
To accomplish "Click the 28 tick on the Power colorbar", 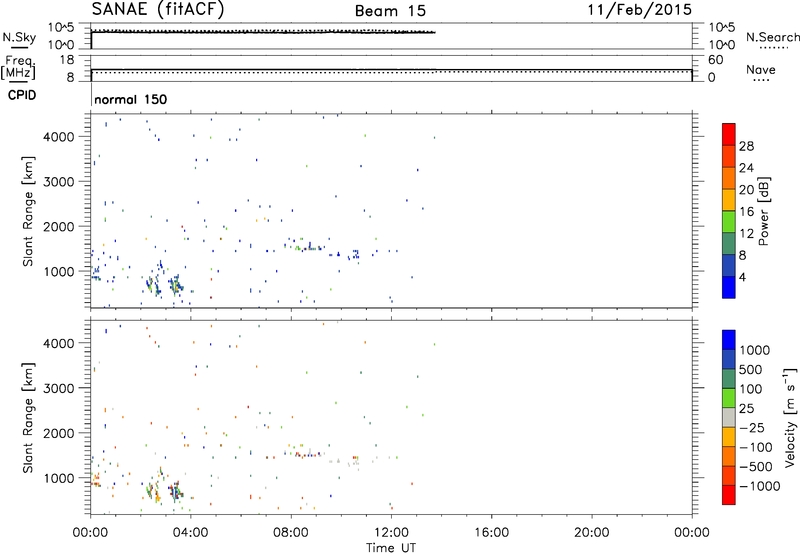I will tap(746, 146).
